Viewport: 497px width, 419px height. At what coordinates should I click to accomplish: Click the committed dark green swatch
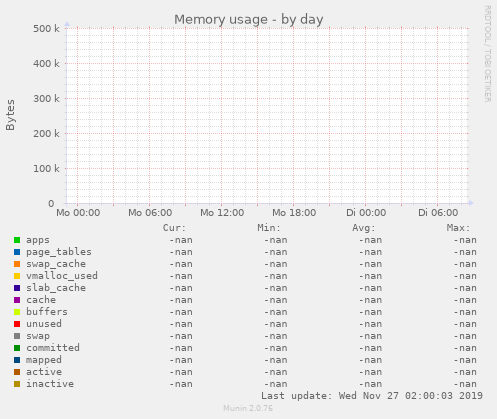coord(17,348)
